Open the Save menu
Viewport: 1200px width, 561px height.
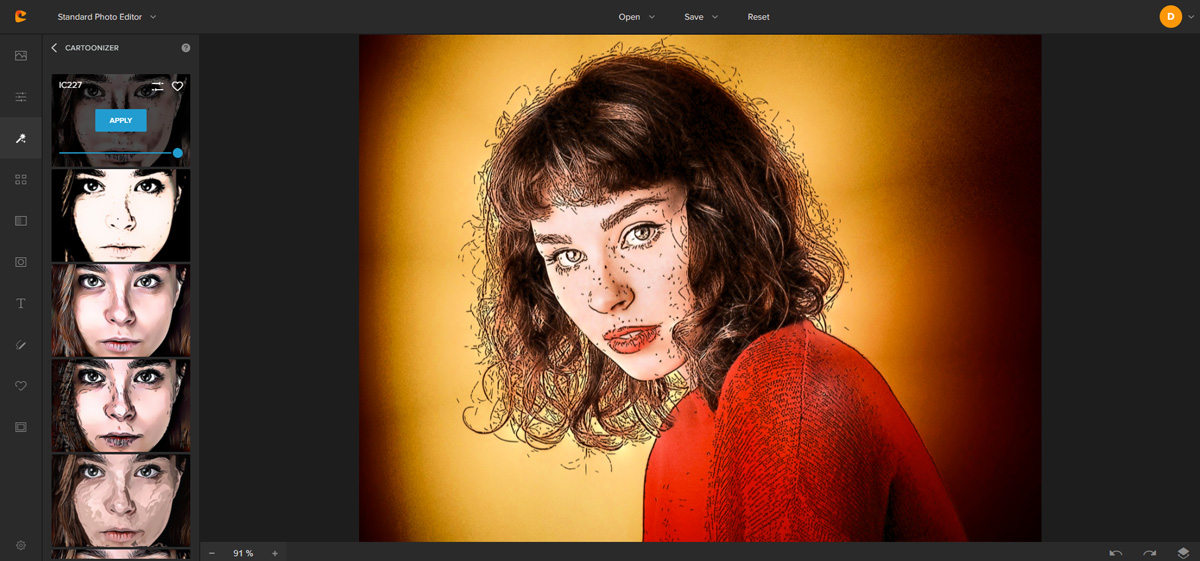tap(701, 17)
